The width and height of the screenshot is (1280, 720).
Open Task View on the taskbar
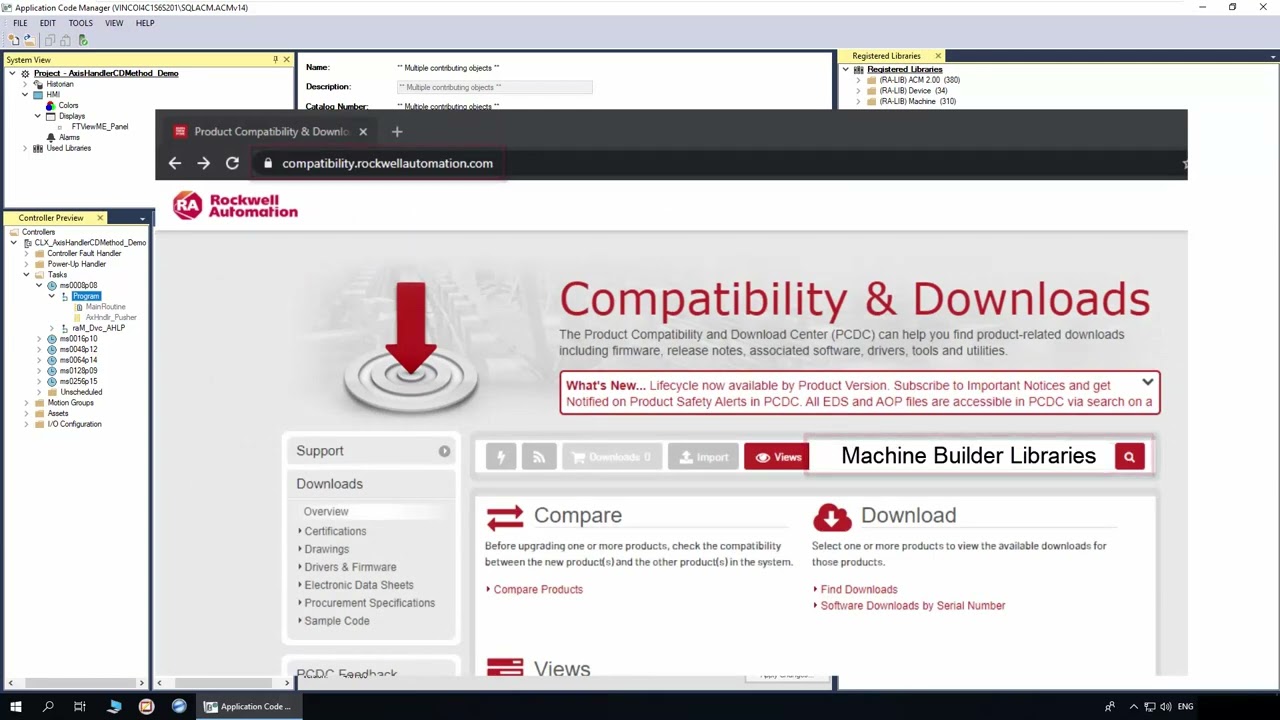[x=80, y=707]
